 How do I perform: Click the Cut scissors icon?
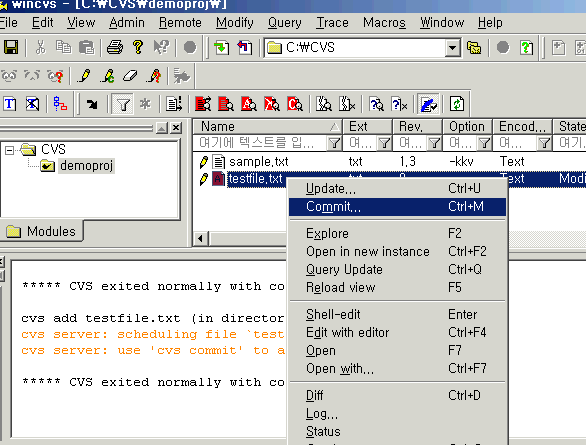[40, 48]
